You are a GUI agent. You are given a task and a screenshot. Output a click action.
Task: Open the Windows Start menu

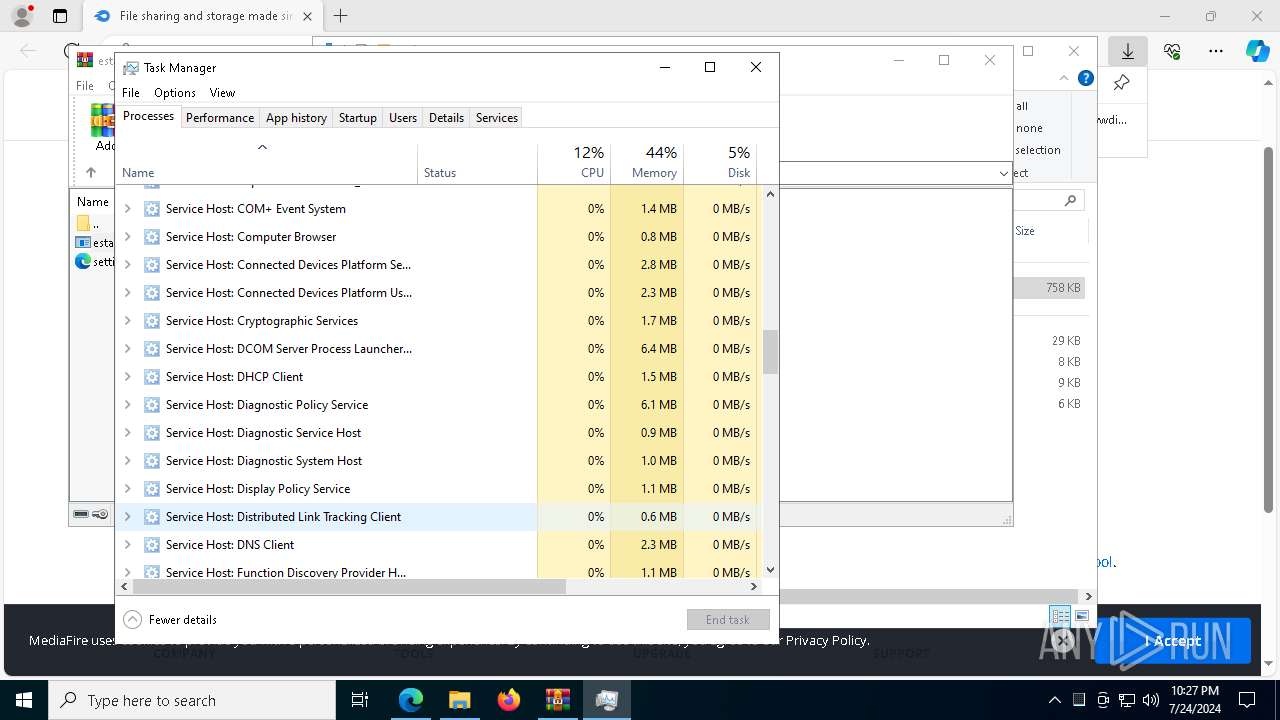(24, 700)
